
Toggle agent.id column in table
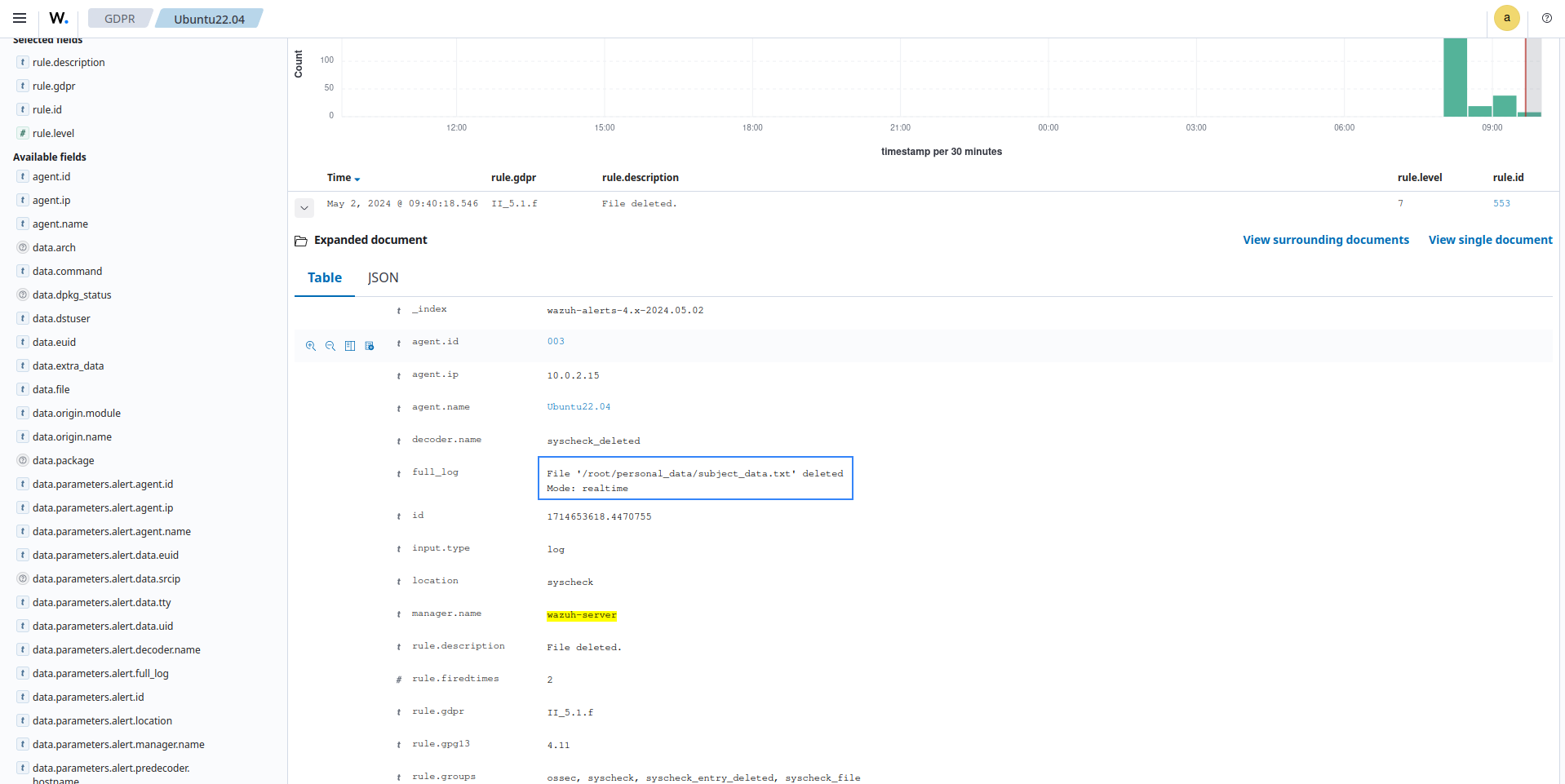(350, 346)
